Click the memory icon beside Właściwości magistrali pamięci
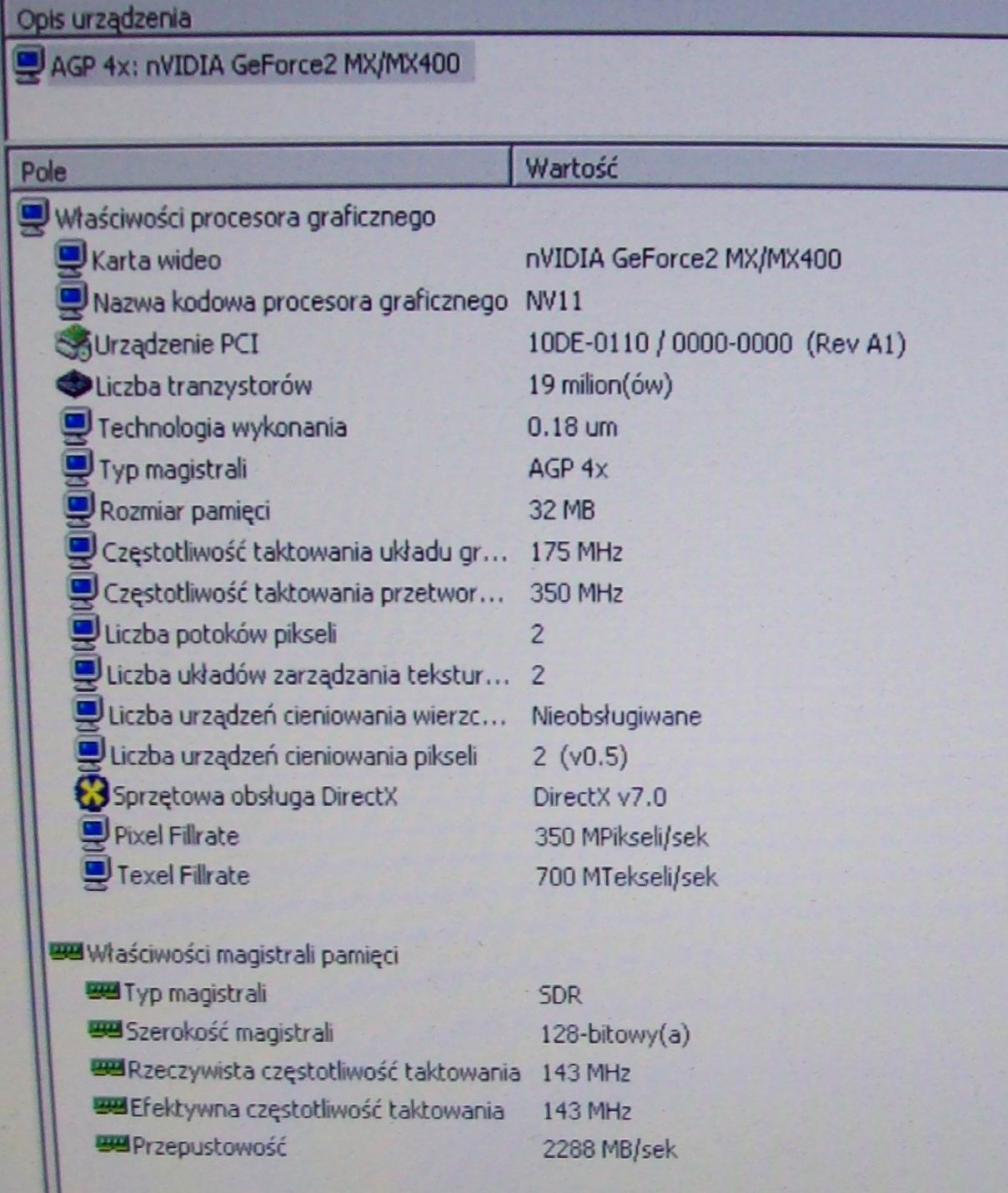Screen dimensions: 1008x1193 (67, 951)
